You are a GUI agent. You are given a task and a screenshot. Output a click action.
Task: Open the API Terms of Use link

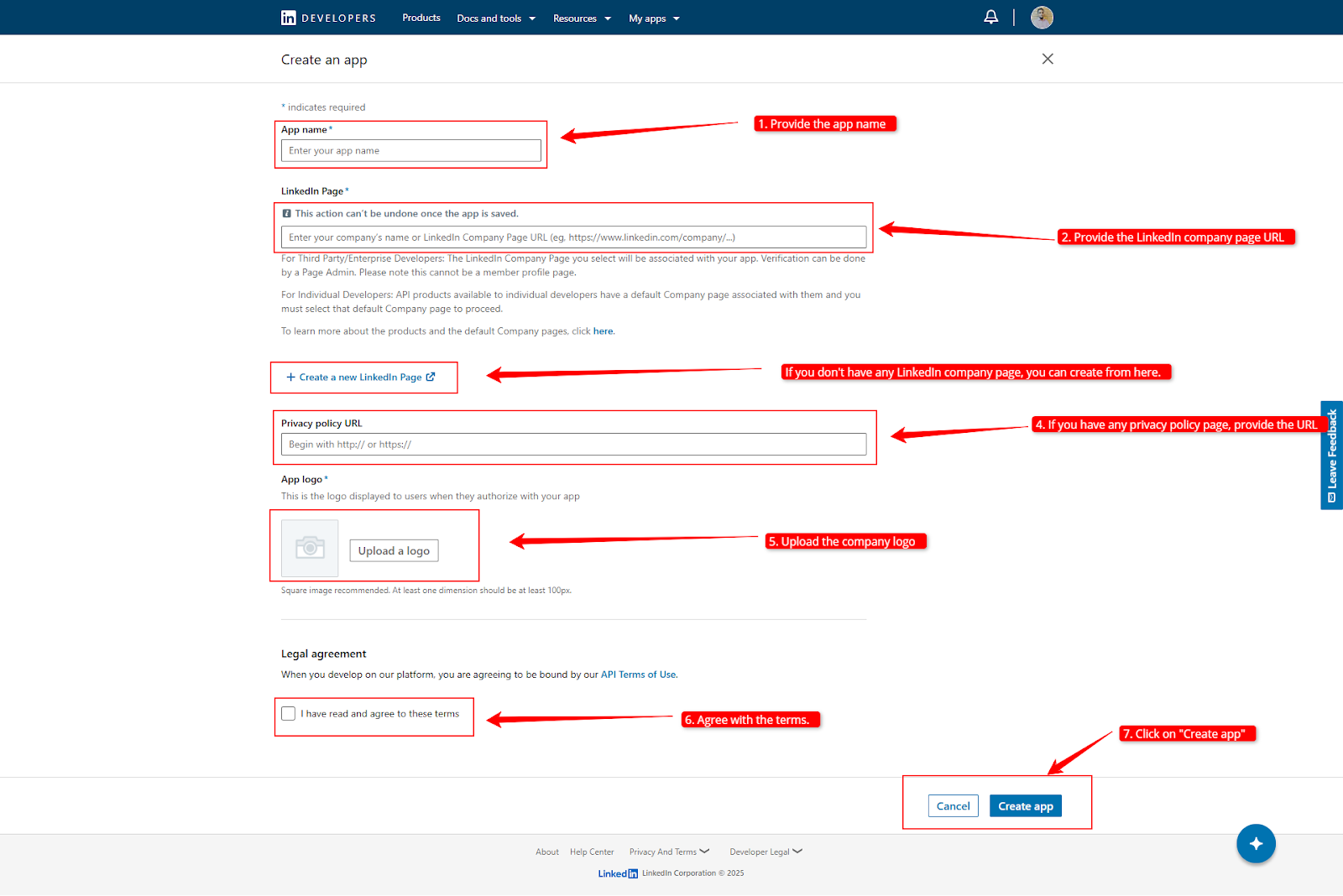pyautogui.click(x=639, y=675)
